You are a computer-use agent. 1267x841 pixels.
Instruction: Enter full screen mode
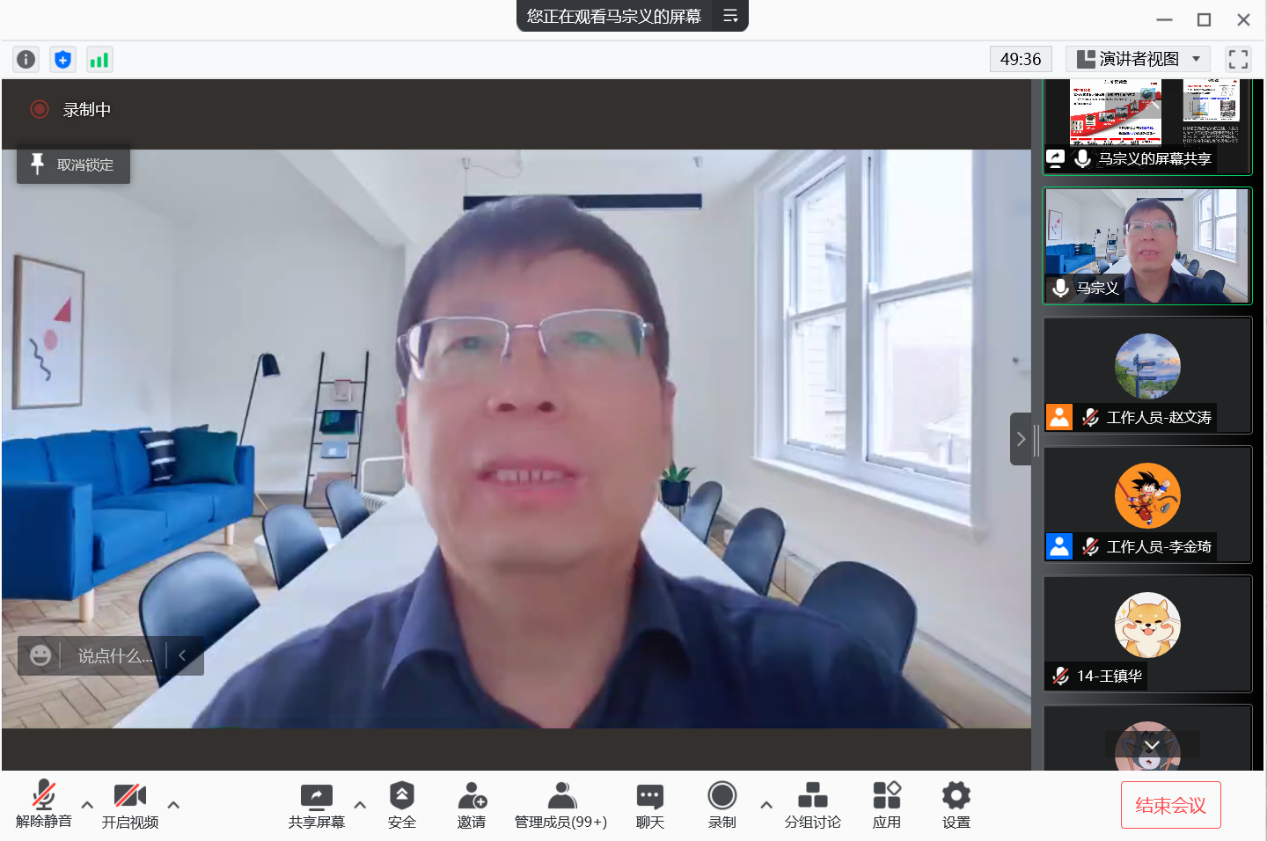pyautogui.click(x=1238, y=59)
